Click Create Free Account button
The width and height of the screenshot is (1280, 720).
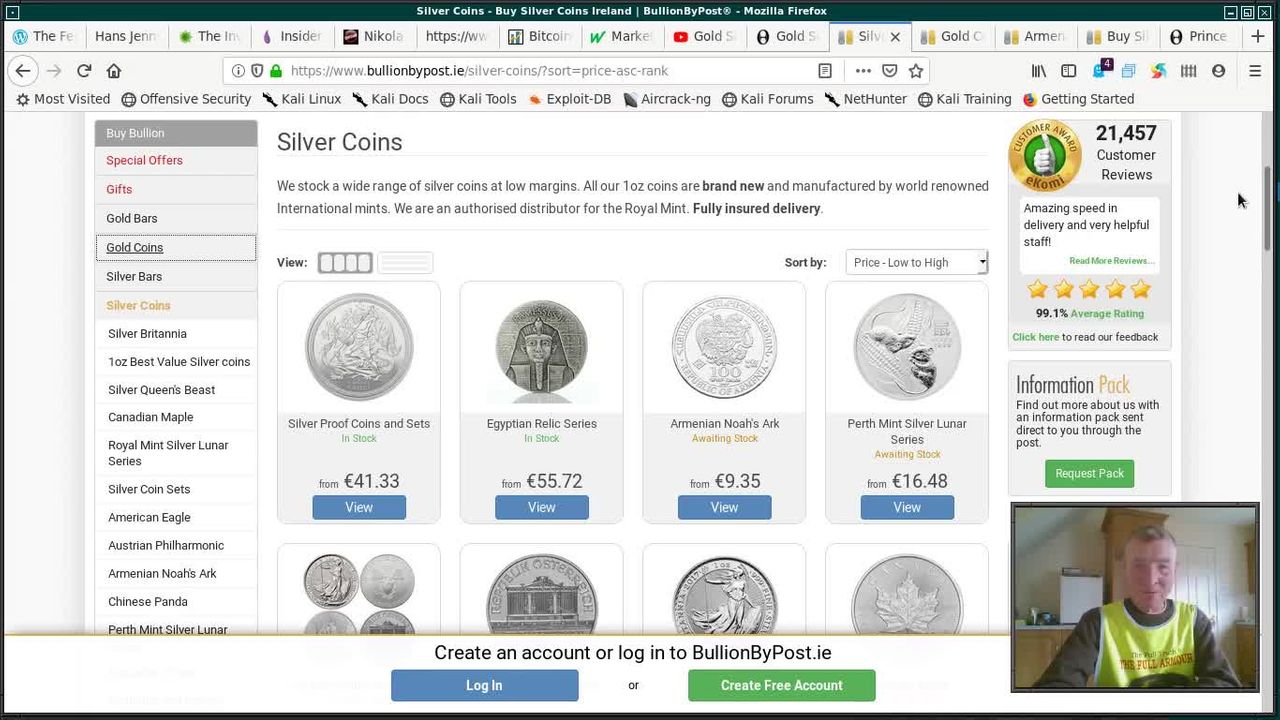click(x=781, y=685)
